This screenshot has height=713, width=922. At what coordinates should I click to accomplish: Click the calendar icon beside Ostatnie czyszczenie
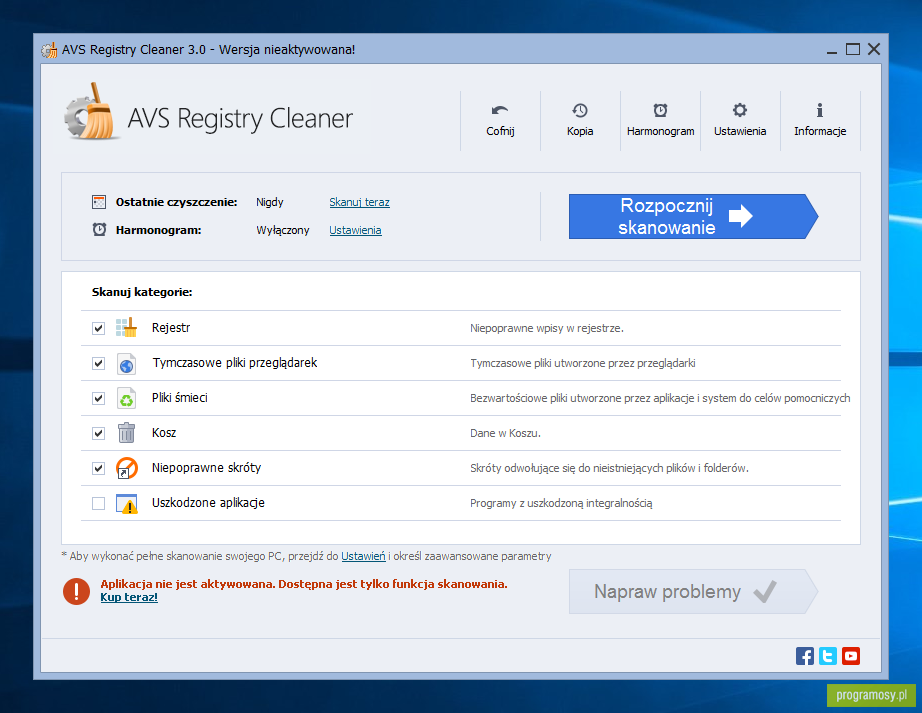tap(99, 202)
